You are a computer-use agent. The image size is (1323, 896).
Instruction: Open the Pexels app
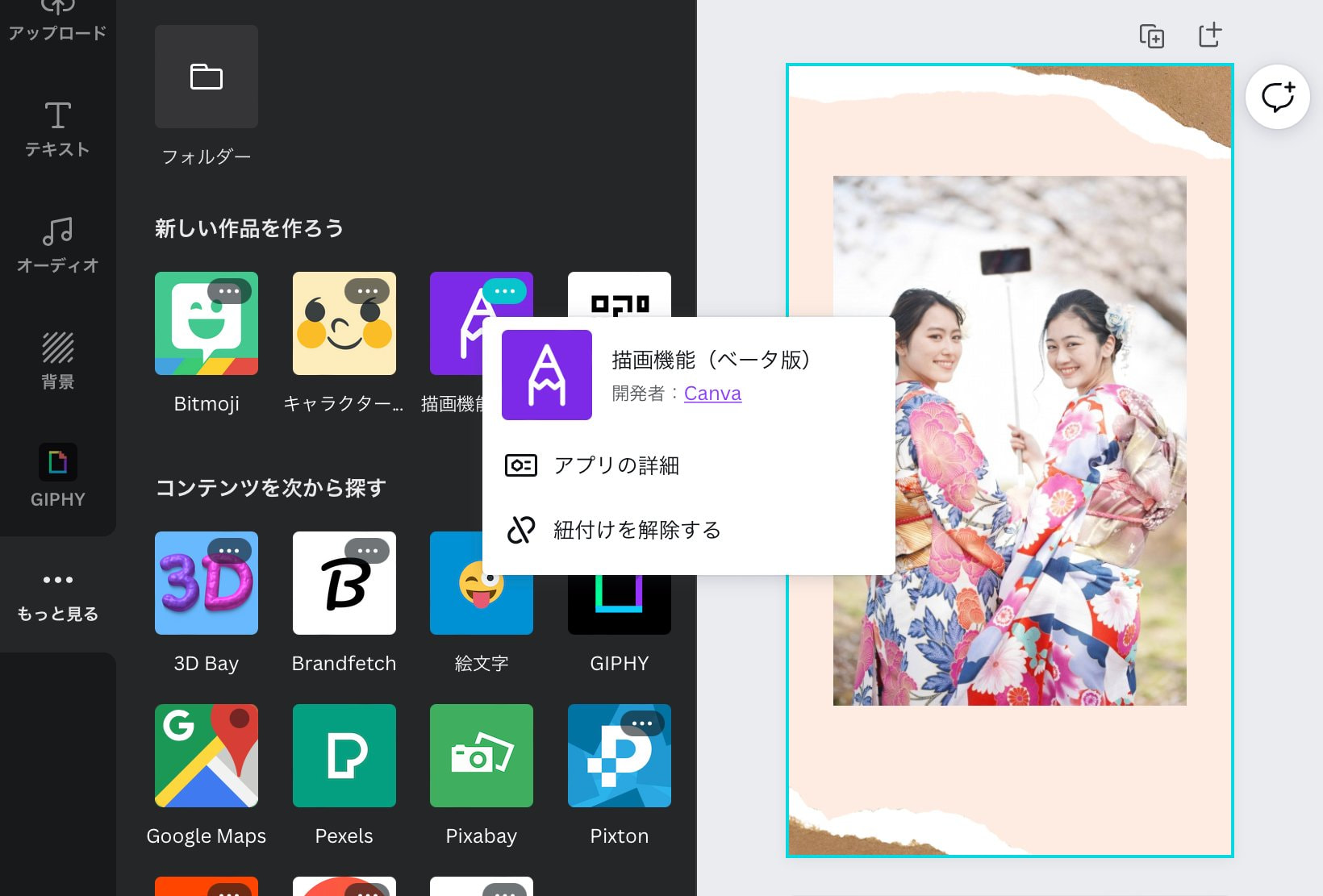click(x=344, y=756)
